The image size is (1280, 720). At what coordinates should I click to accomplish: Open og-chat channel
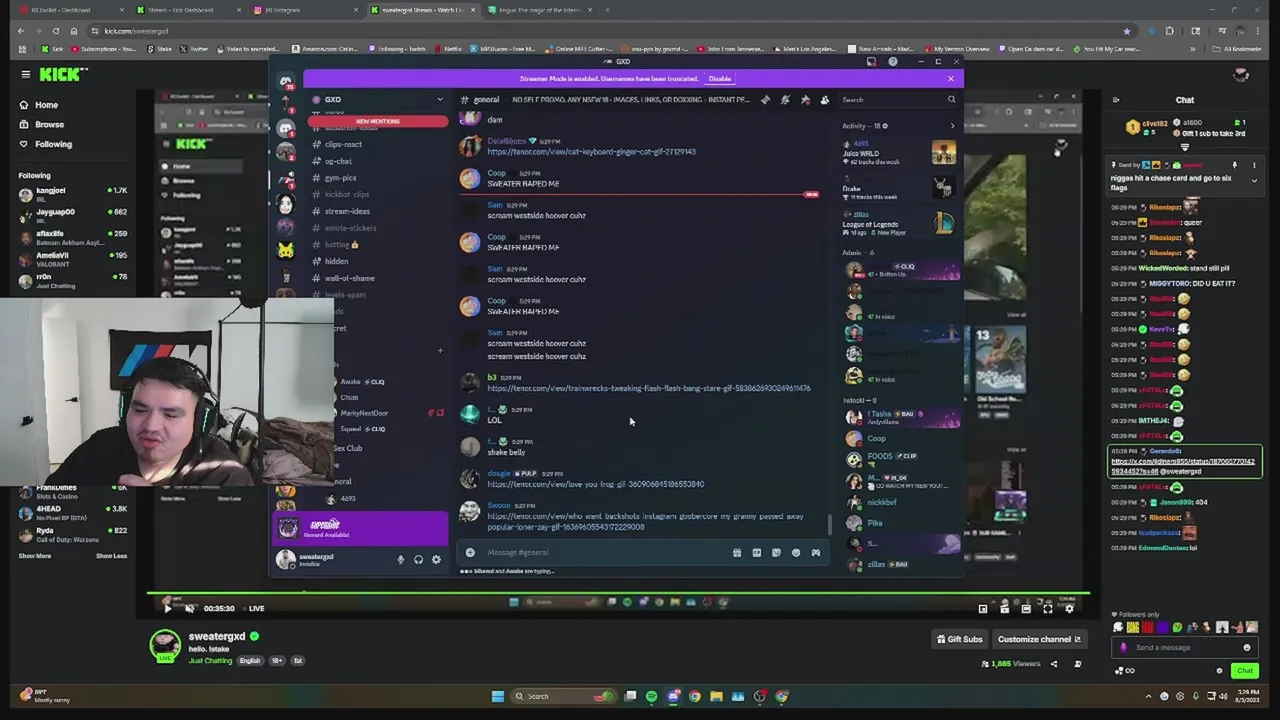[x=338, y=161]
